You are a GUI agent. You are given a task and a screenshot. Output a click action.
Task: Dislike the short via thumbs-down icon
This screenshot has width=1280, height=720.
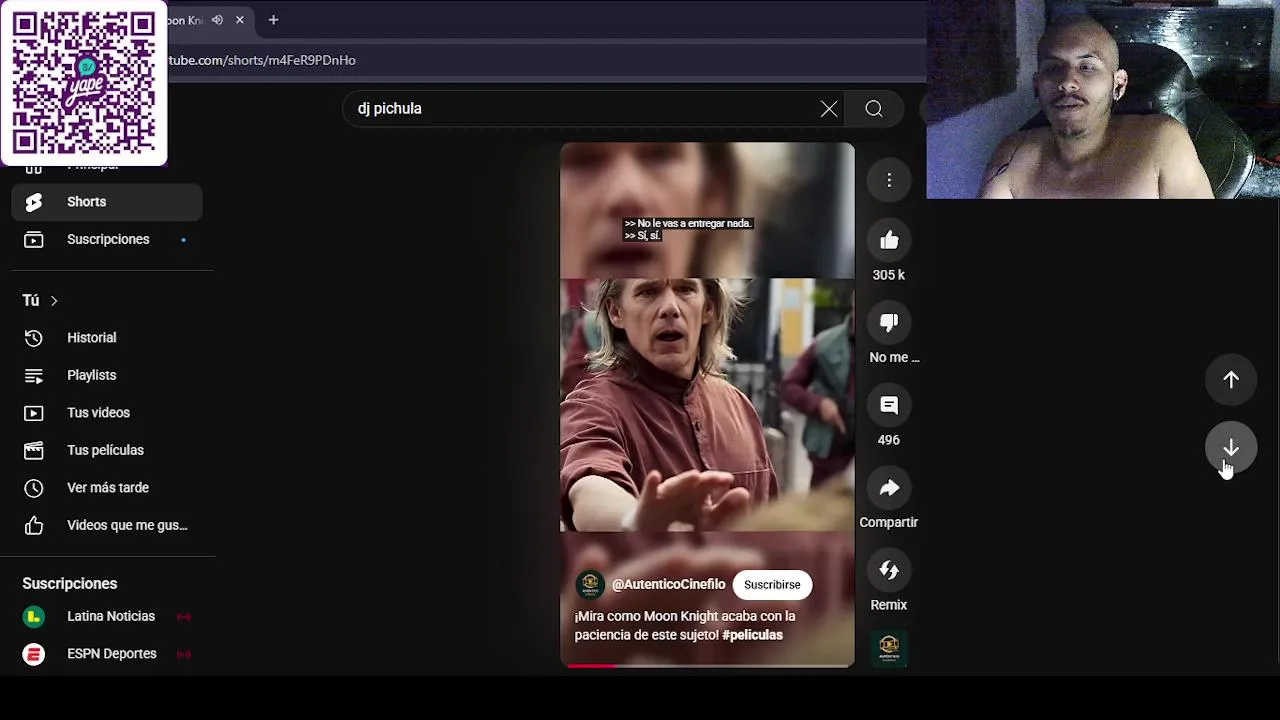889,322
